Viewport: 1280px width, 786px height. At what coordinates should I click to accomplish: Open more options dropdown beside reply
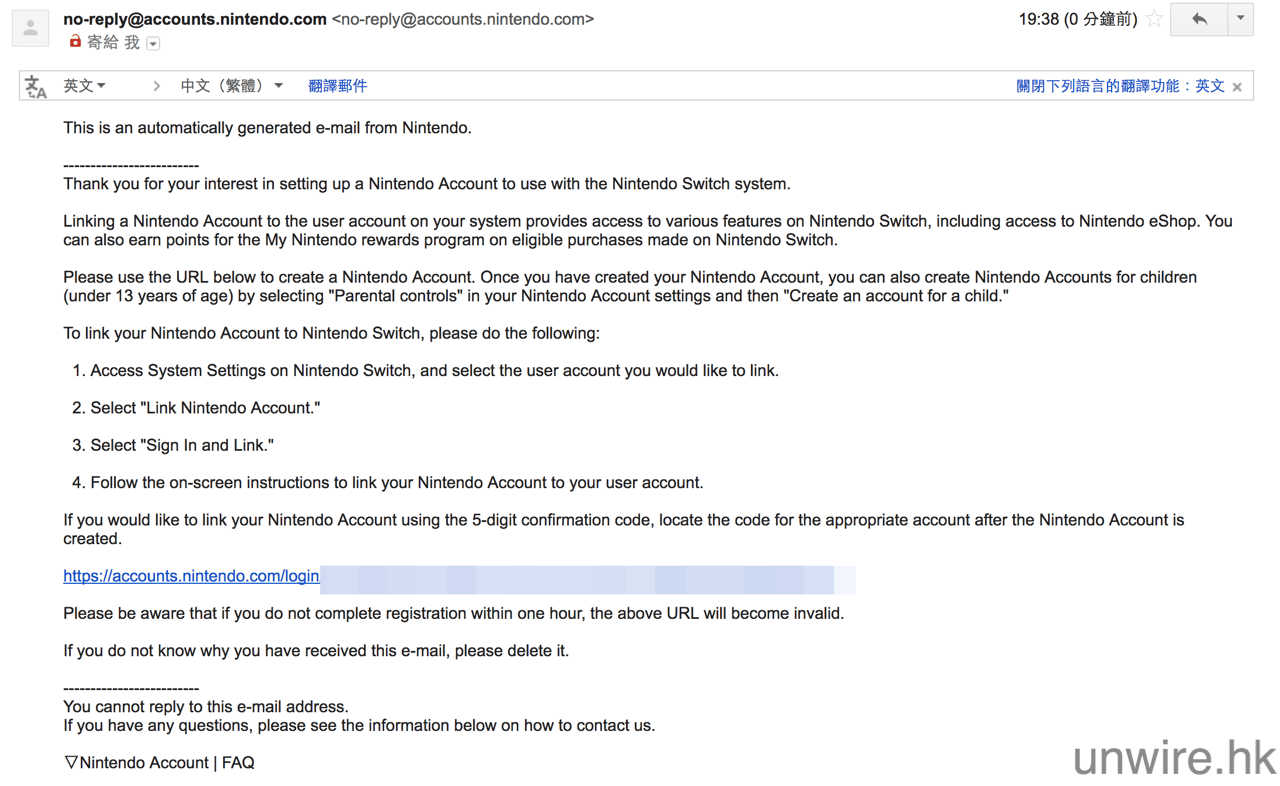pyautogui.click(x=1241, y=19)
